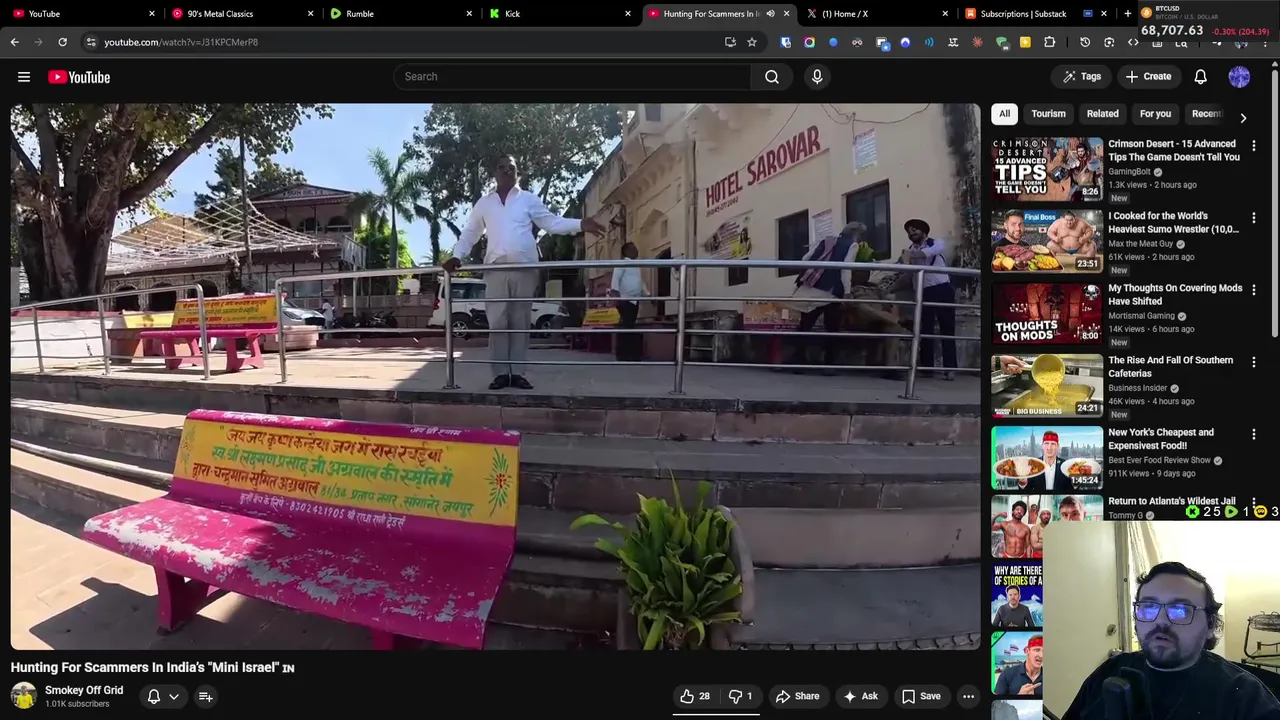
Task: Select the Related filter chip
Action: (x=1102, y=114)
